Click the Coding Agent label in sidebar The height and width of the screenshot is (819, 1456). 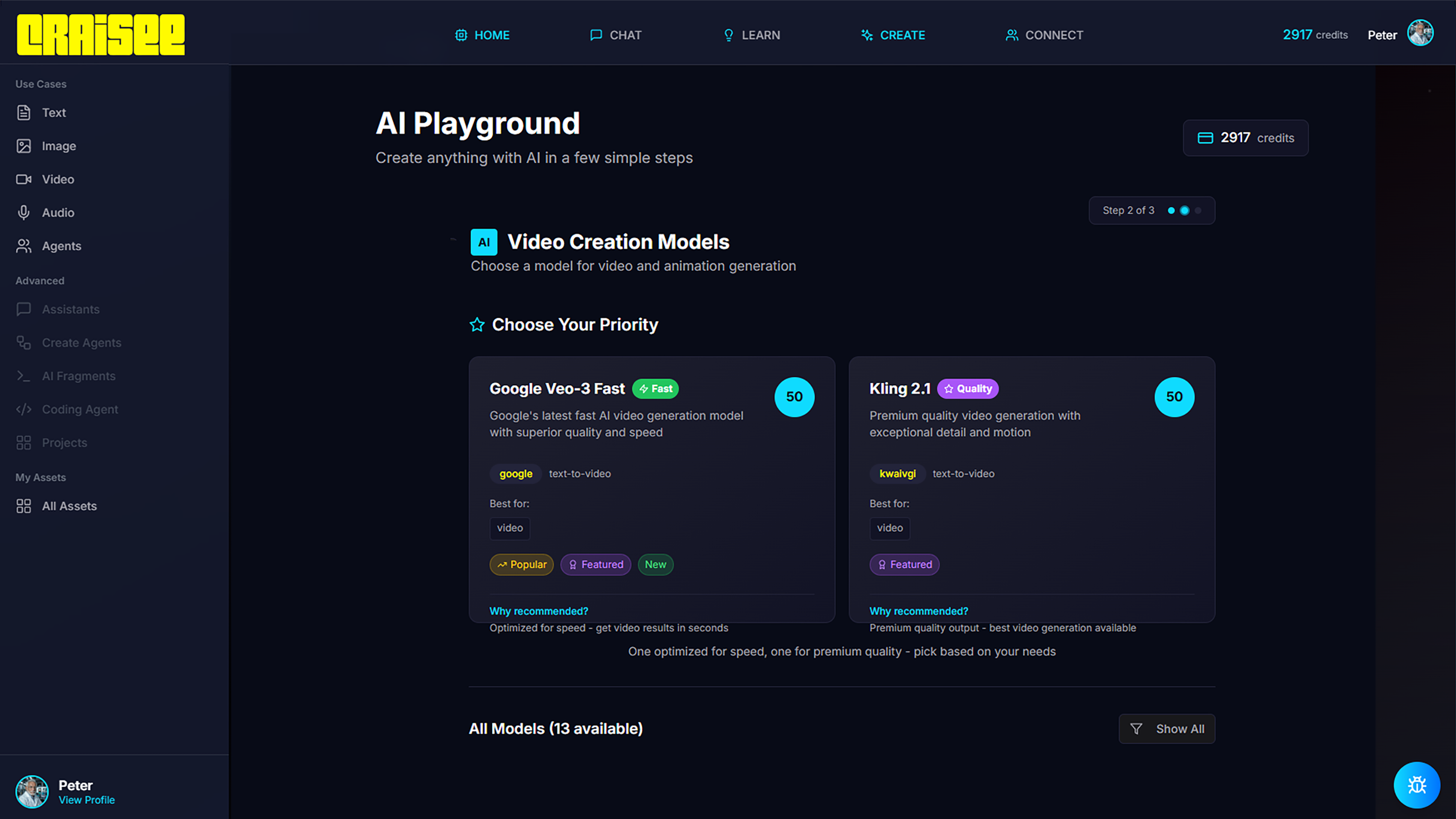pos(80,409)
